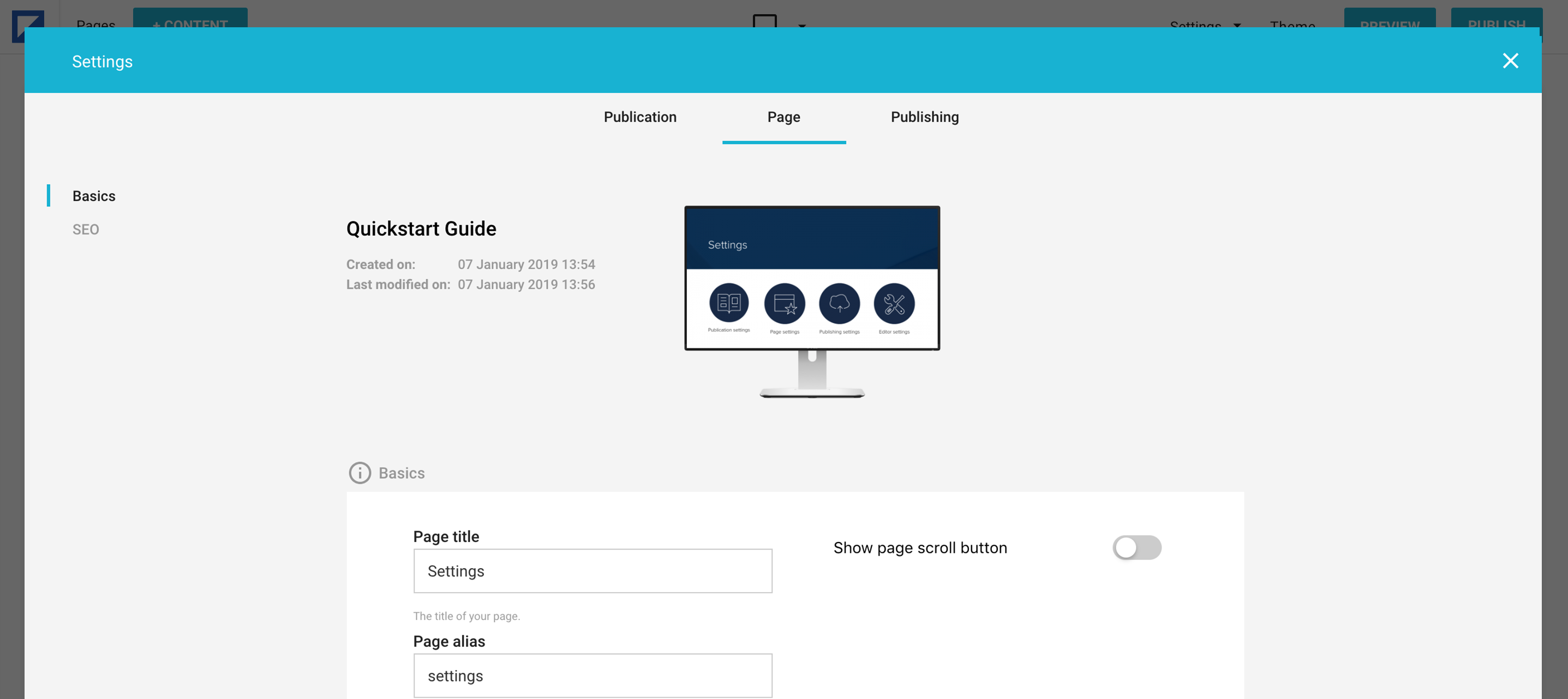Open the Publishing tab
Image resolution: width=1568 pixels, height=699 pixels.
pos(924,117)
